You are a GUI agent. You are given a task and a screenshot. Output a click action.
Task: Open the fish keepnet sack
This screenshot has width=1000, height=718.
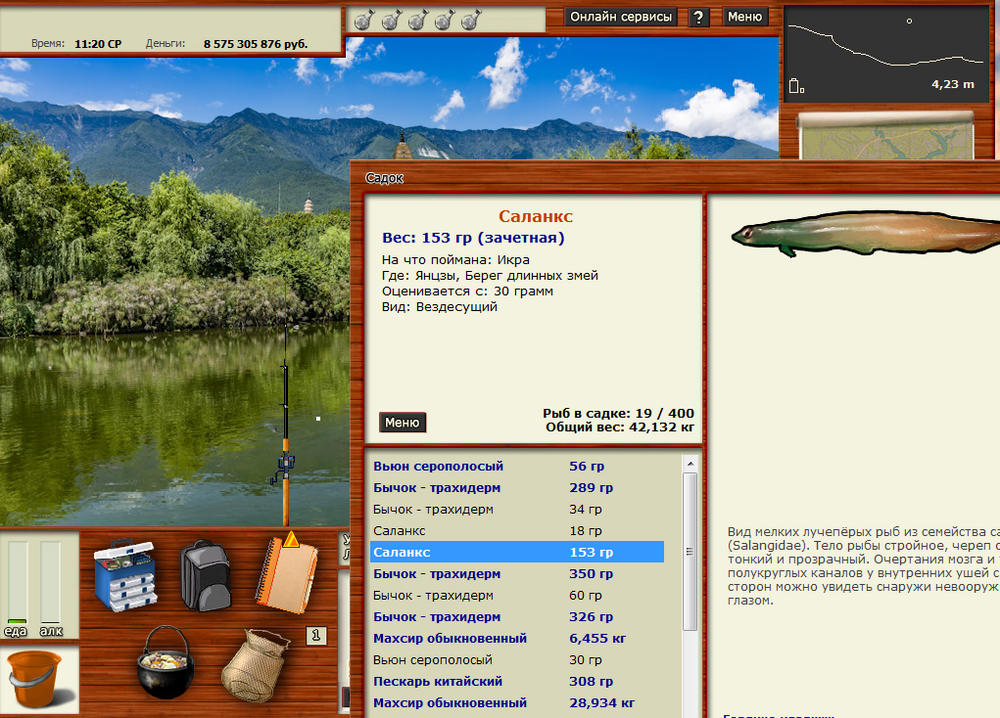(254, 665)
